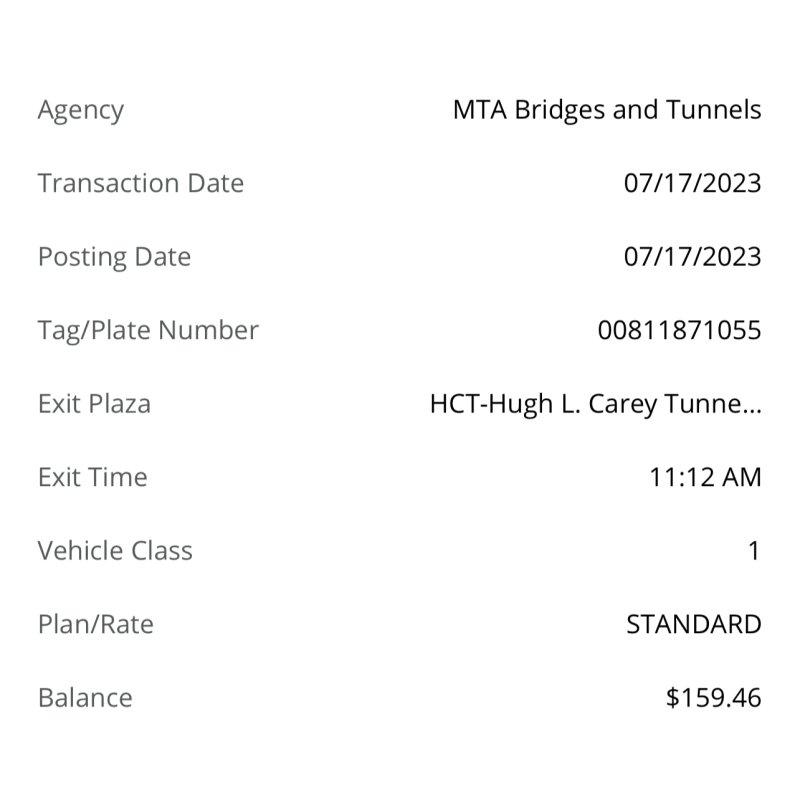Image resolution: width=800 pixels, height=800 pixels.
Task: Click the Tag/Plate Number label
Action: [148, 331]
